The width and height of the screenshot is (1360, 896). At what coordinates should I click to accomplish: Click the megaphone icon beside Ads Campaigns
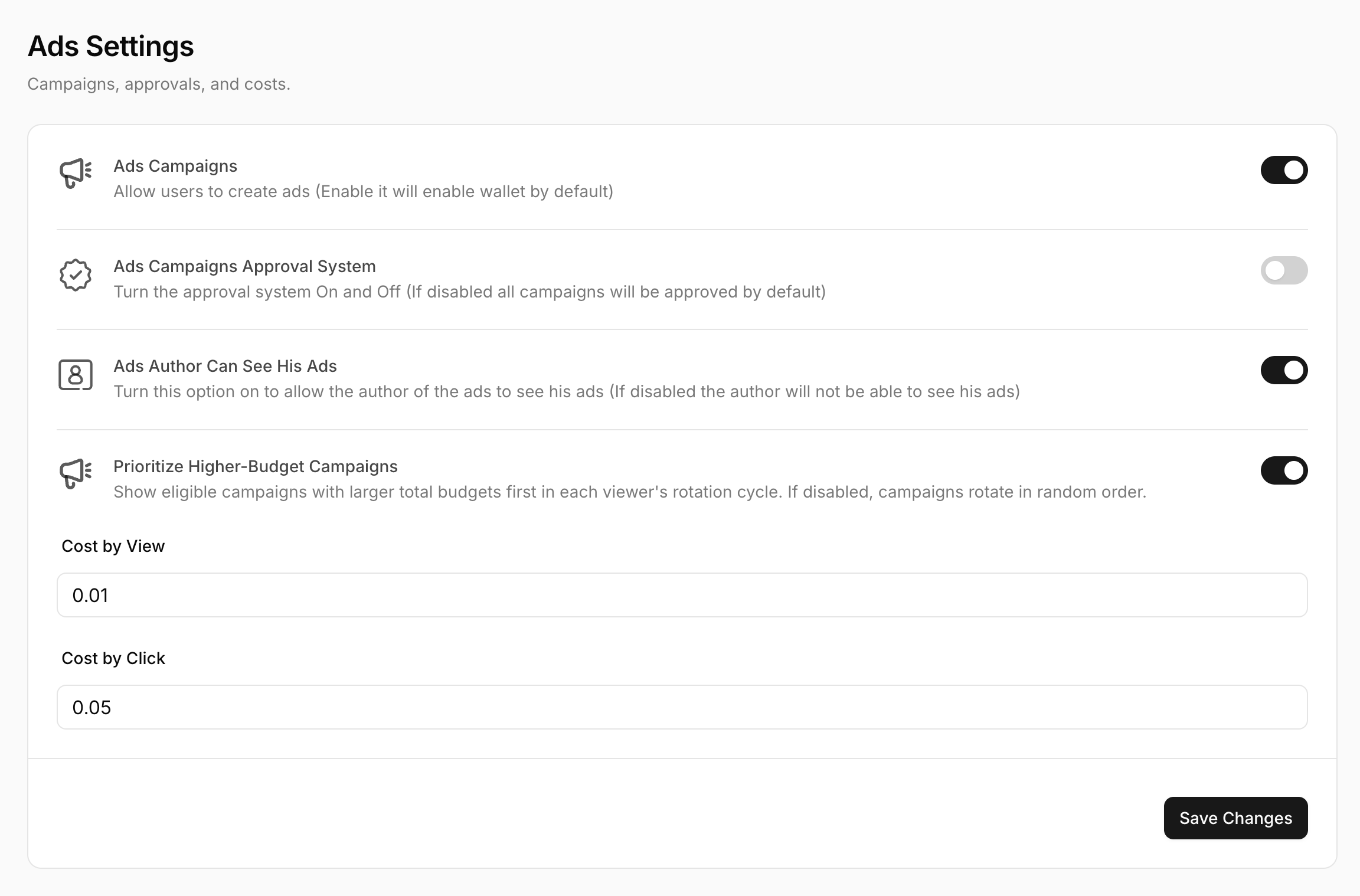(76, 174)
